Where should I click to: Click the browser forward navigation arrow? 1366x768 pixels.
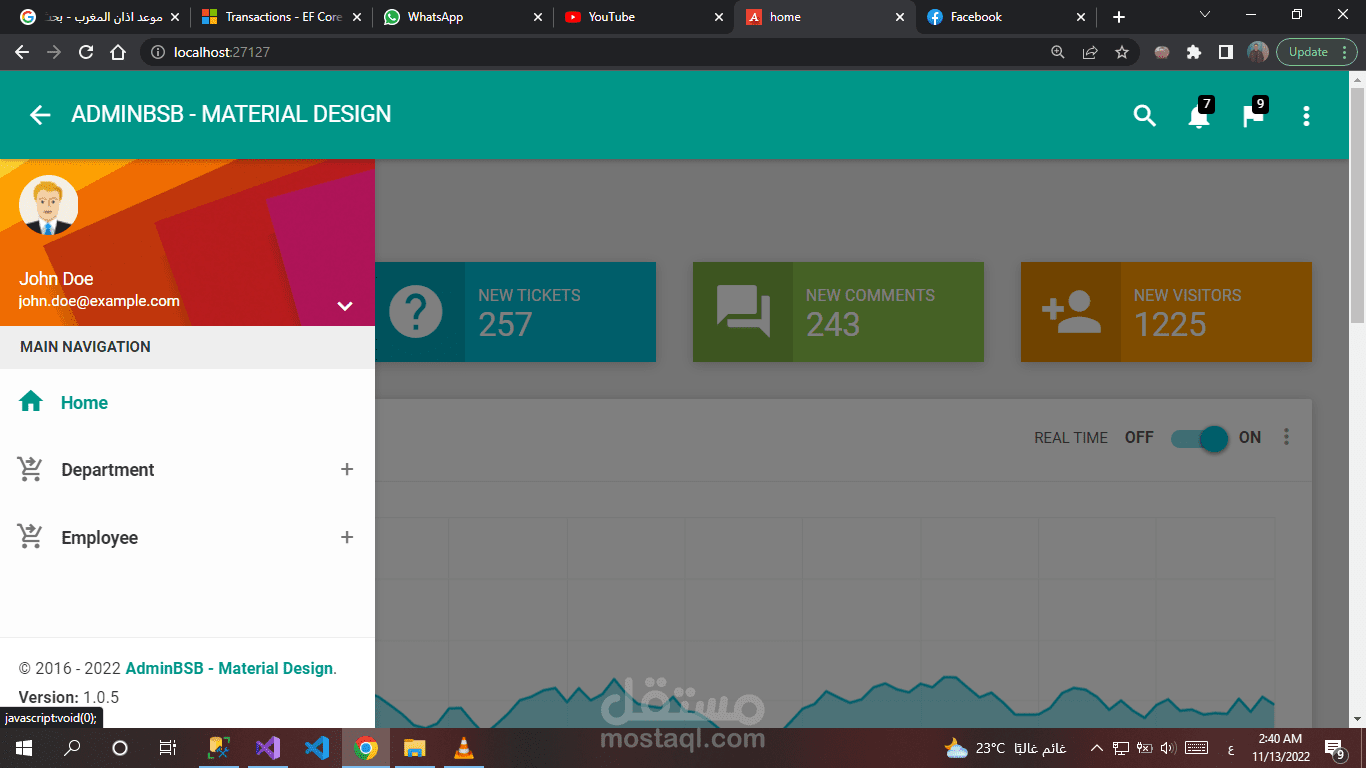tap(54, 52)
